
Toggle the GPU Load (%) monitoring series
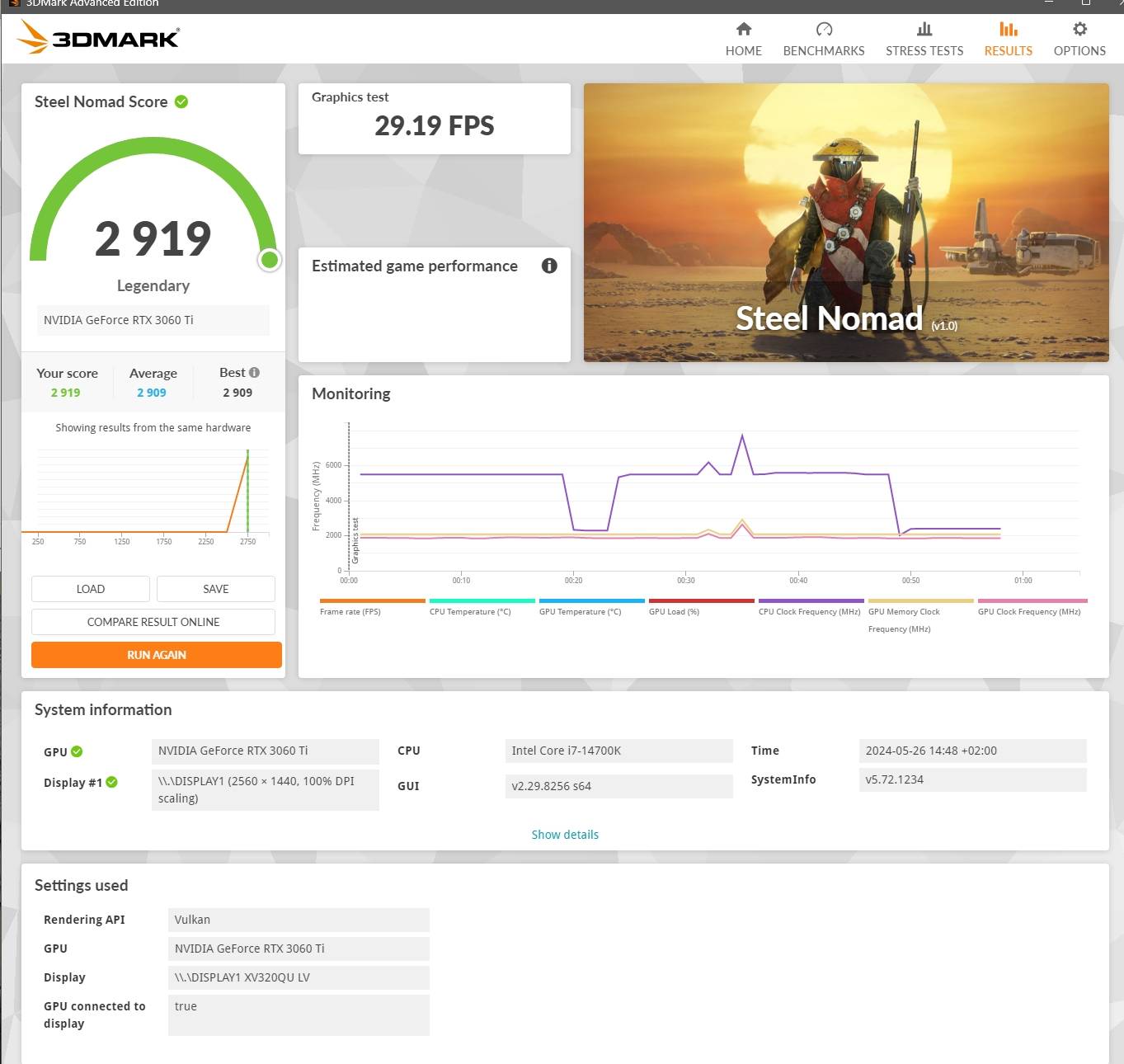click(700, 601)
